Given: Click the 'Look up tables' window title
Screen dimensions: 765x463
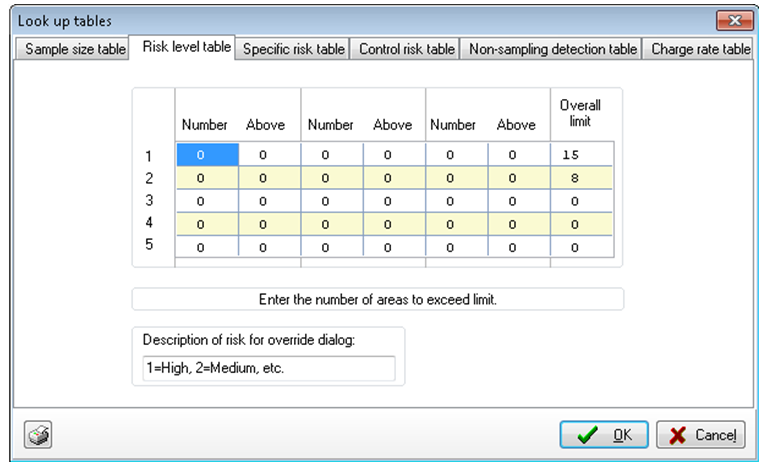Looking at the screenshot, I should click(64, 21).
